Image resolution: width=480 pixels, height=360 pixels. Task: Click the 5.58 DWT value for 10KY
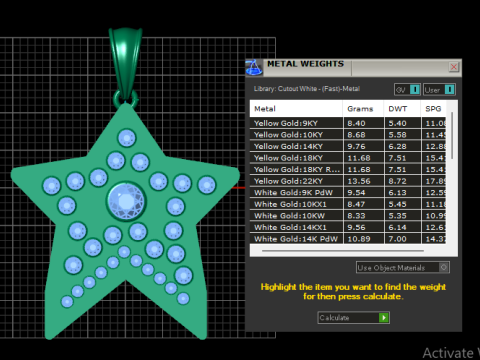coord(397,135)
